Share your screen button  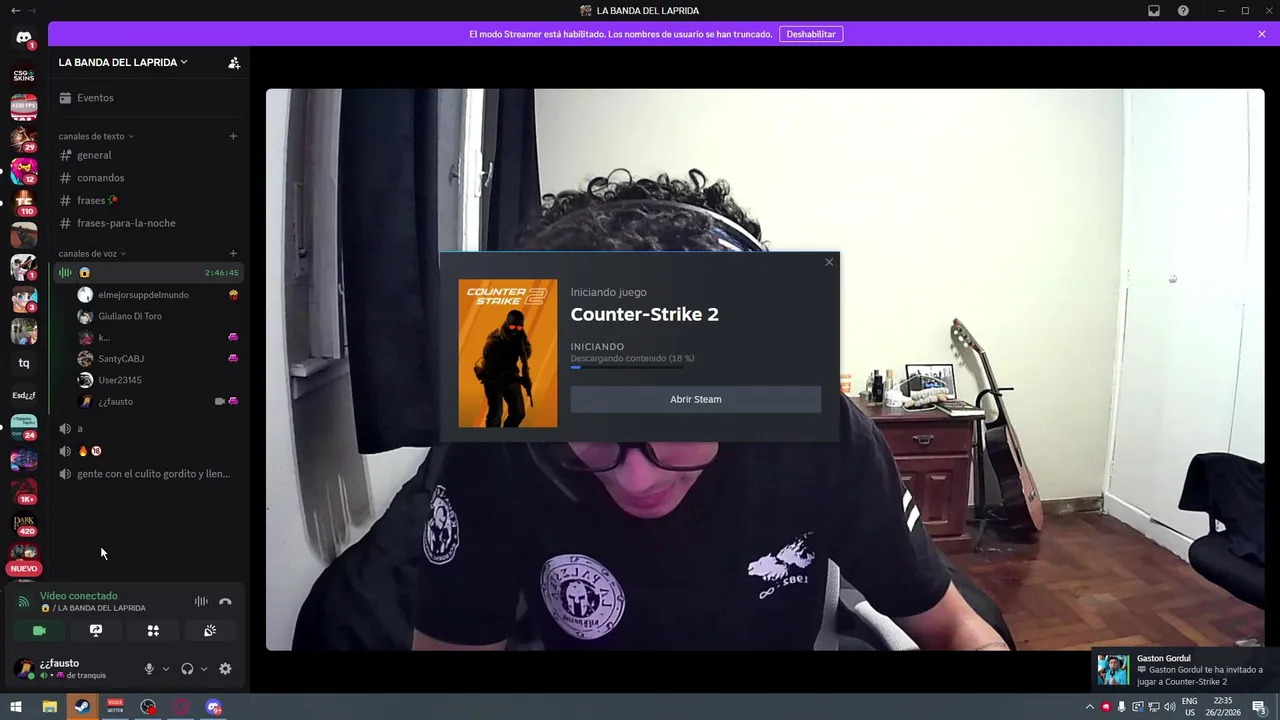[x=96, y=631]
